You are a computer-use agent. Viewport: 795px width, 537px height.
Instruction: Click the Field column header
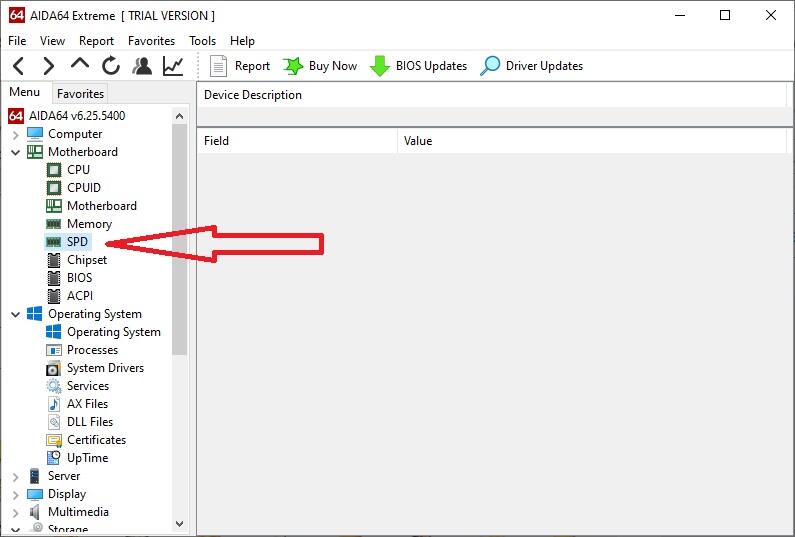point(297,141)
